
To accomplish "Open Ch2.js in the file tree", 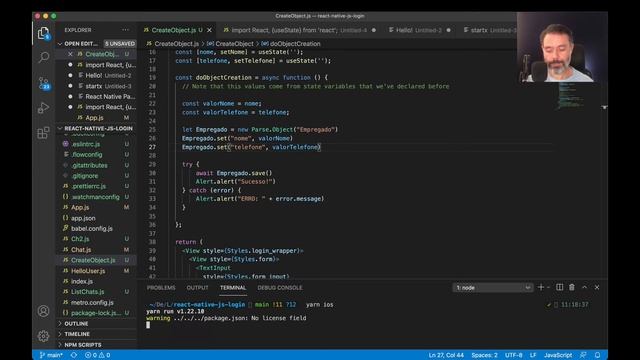I will (x=96, y=239).
